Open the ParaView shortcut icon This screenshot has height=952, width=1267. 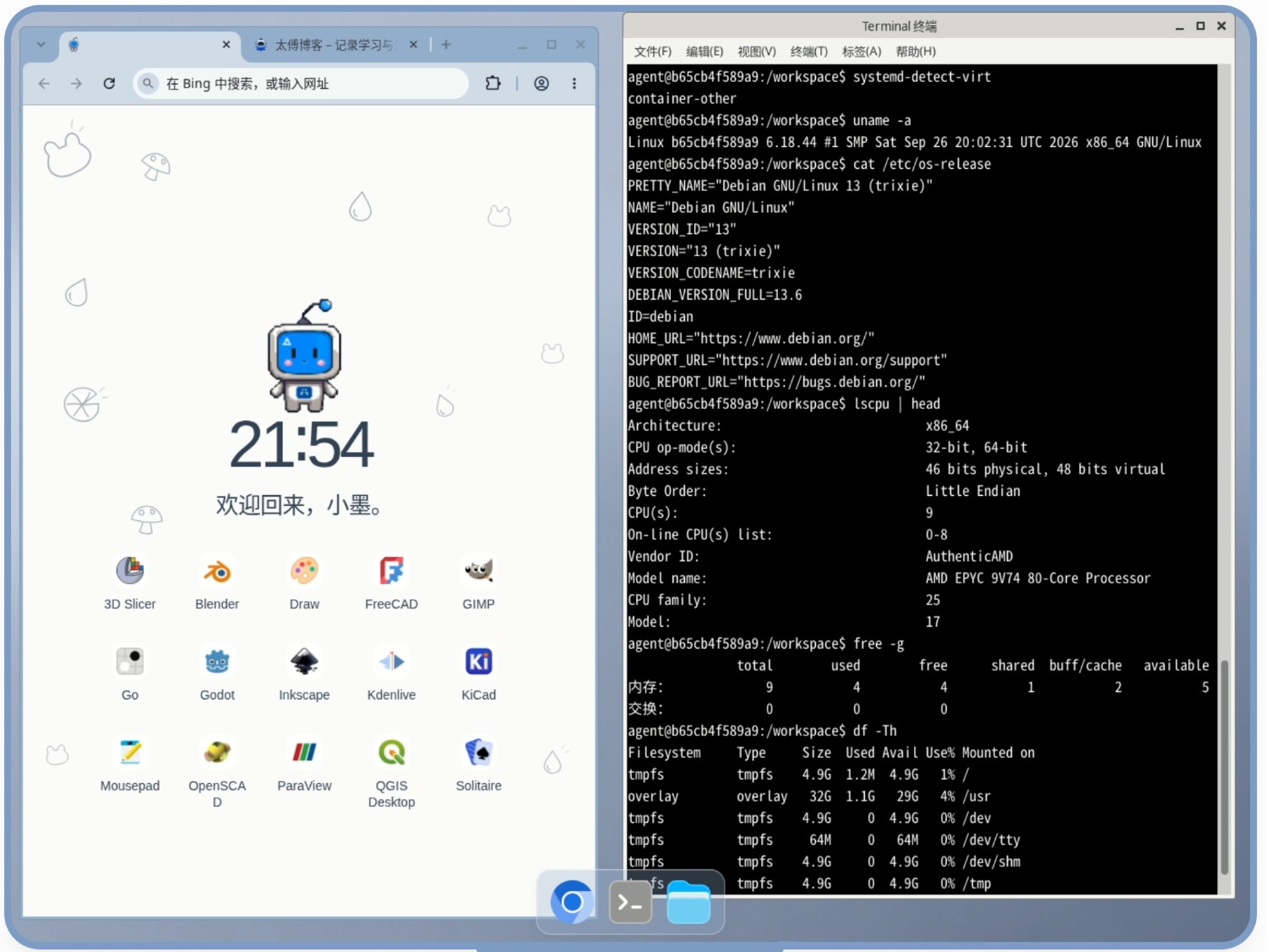tap(304, 753)
